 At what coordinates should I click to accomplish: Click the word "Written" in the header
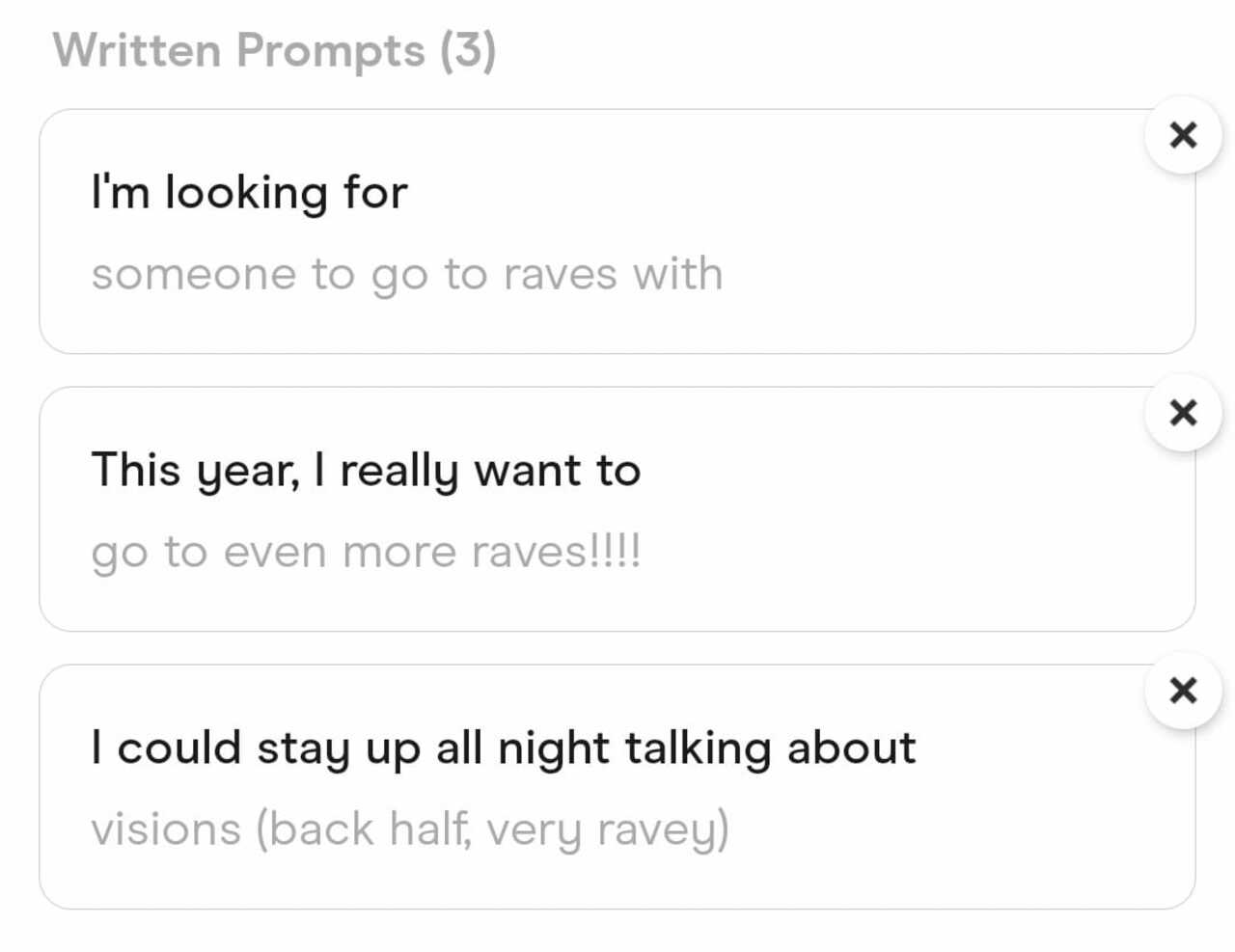tap(136, 50)
